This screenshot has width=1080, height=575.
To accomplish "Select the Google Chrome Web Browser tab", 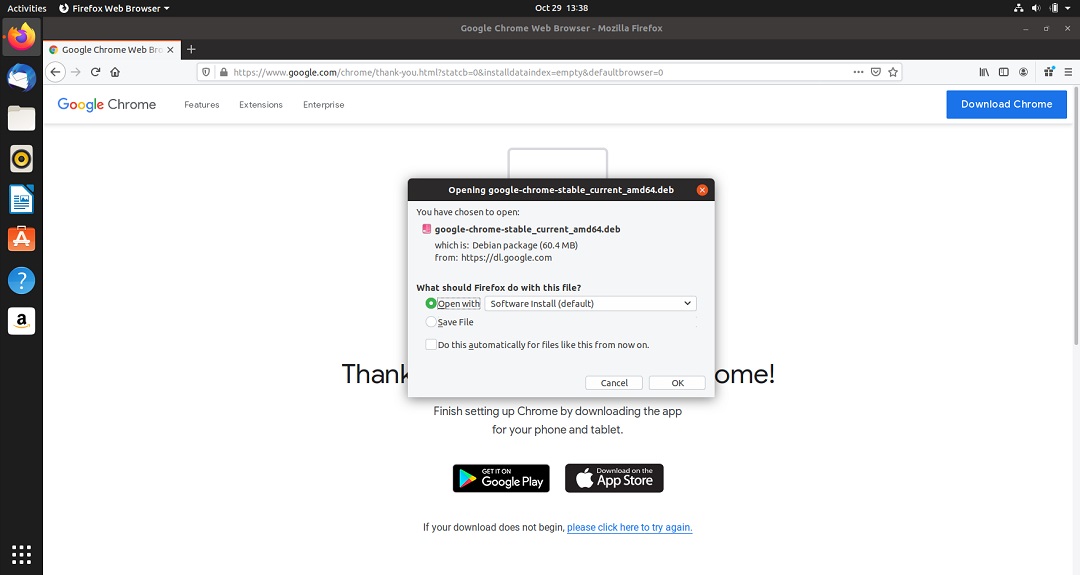I will coord(112,50).
